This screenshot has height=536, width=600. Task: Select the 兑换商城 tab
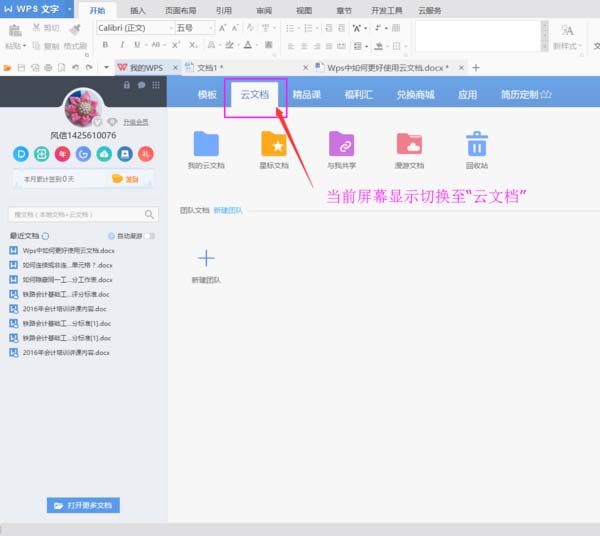tap(416, 94)
